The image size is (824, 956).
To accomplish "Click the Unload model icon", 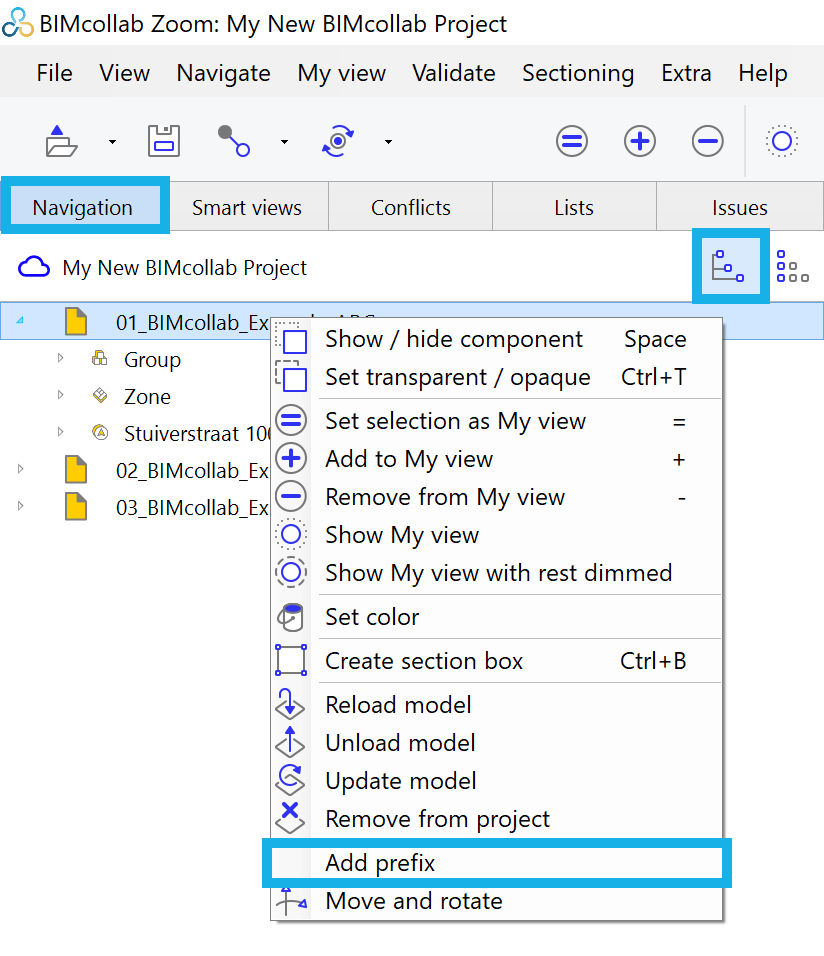I will click(290, 742).
